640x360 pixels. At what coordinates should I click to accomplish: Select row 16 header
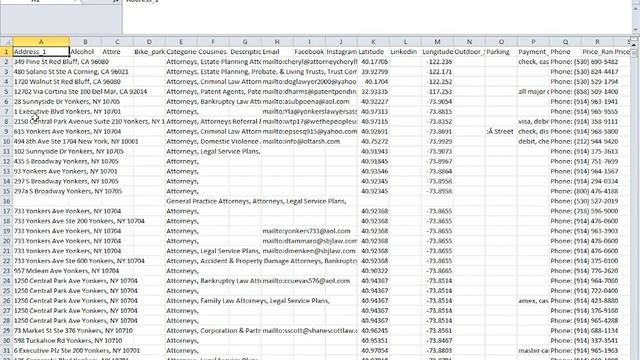point(6,201)
